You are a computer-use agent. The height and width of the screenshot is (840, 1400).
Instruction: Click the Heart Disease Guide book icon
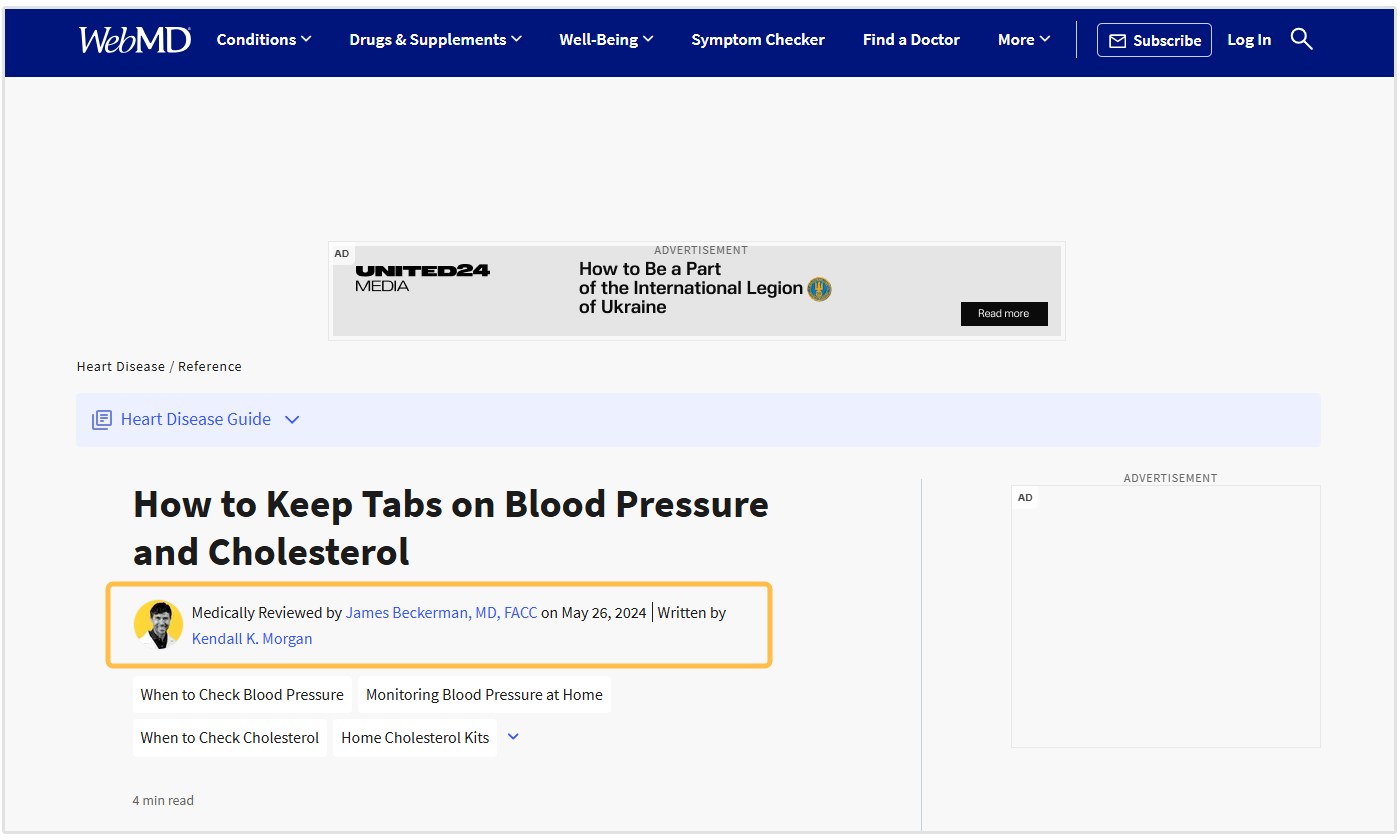pos(102,420)
